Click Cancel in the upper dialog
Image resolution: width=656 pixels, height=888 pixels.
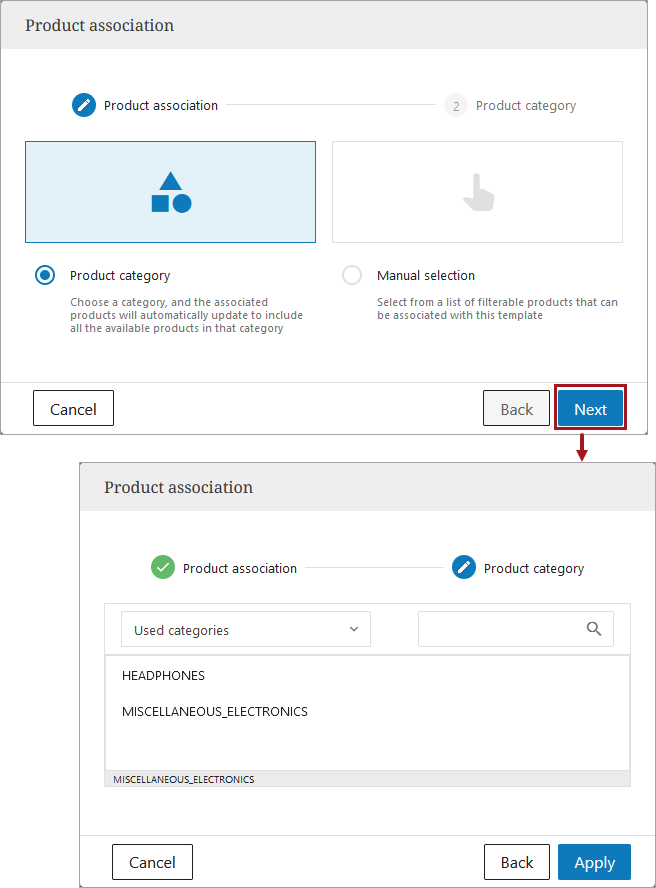click(x=73, y=409)
